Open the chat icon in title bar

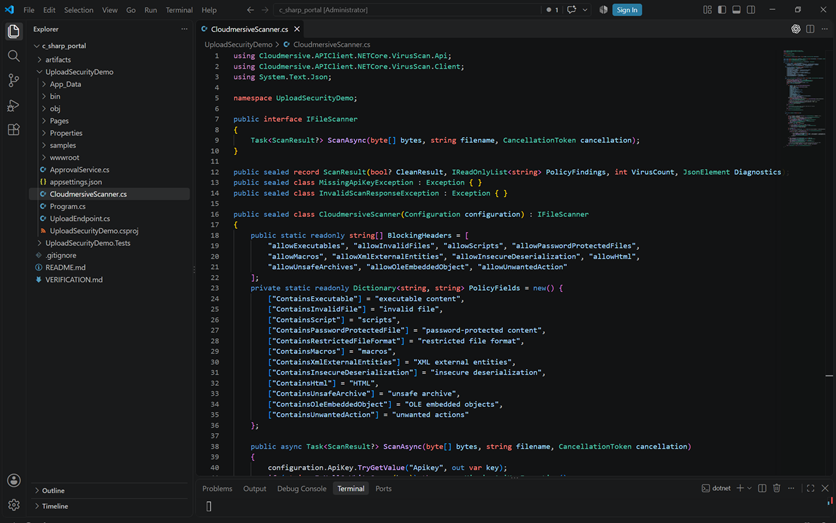click(572, 10)
